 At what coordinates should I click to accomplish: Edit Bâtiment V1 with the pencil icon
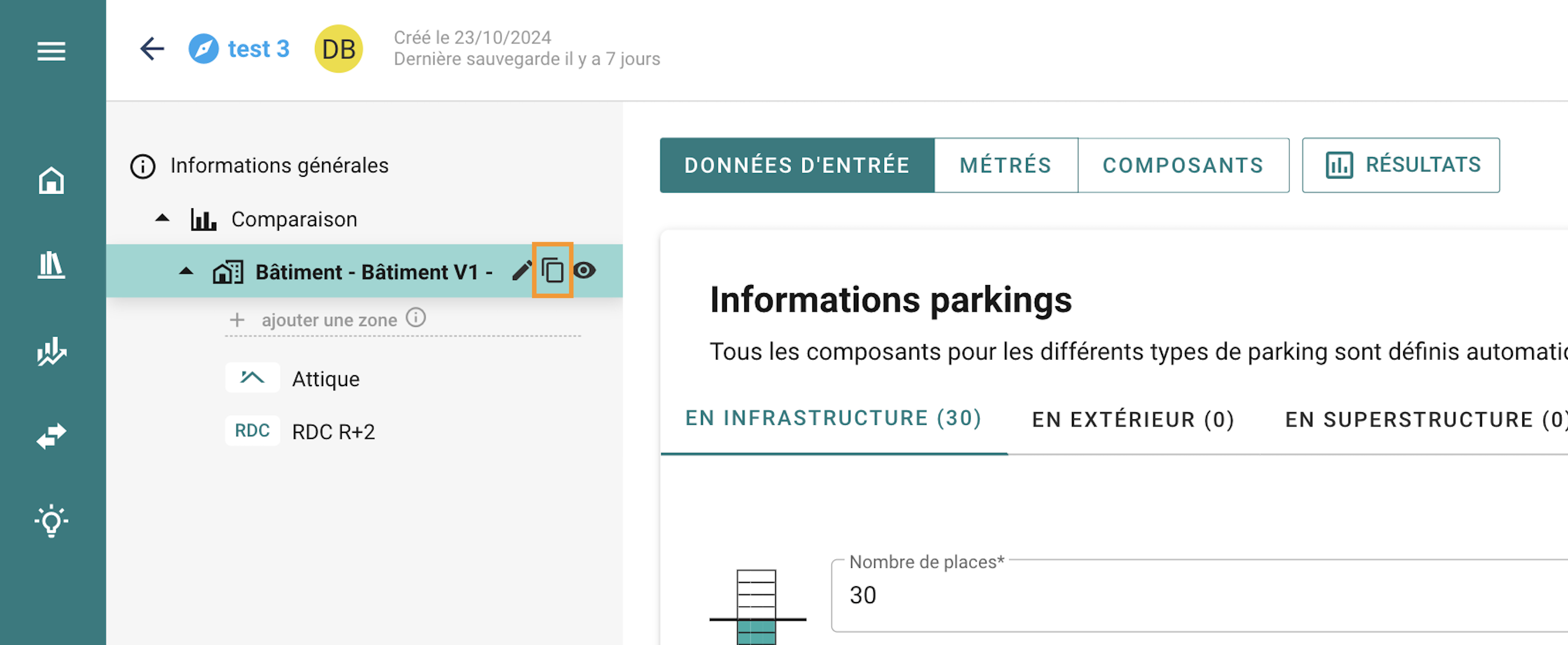point(522,271)
